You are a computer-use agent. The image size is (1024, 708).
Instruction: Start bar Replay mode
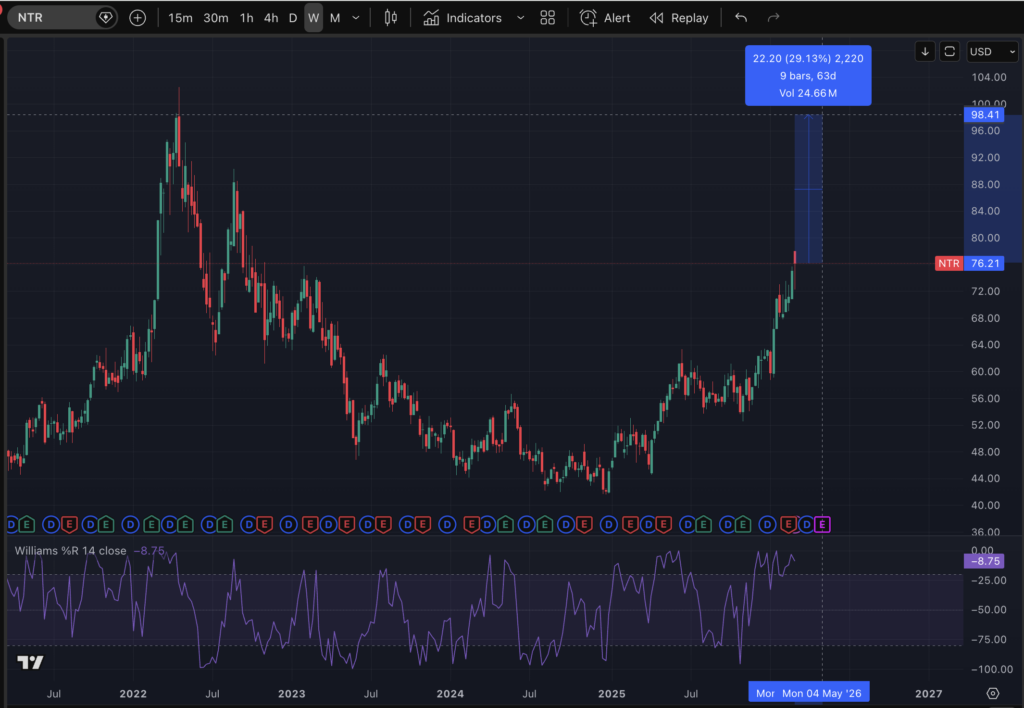pyautogui.click(x=679, y=18)
